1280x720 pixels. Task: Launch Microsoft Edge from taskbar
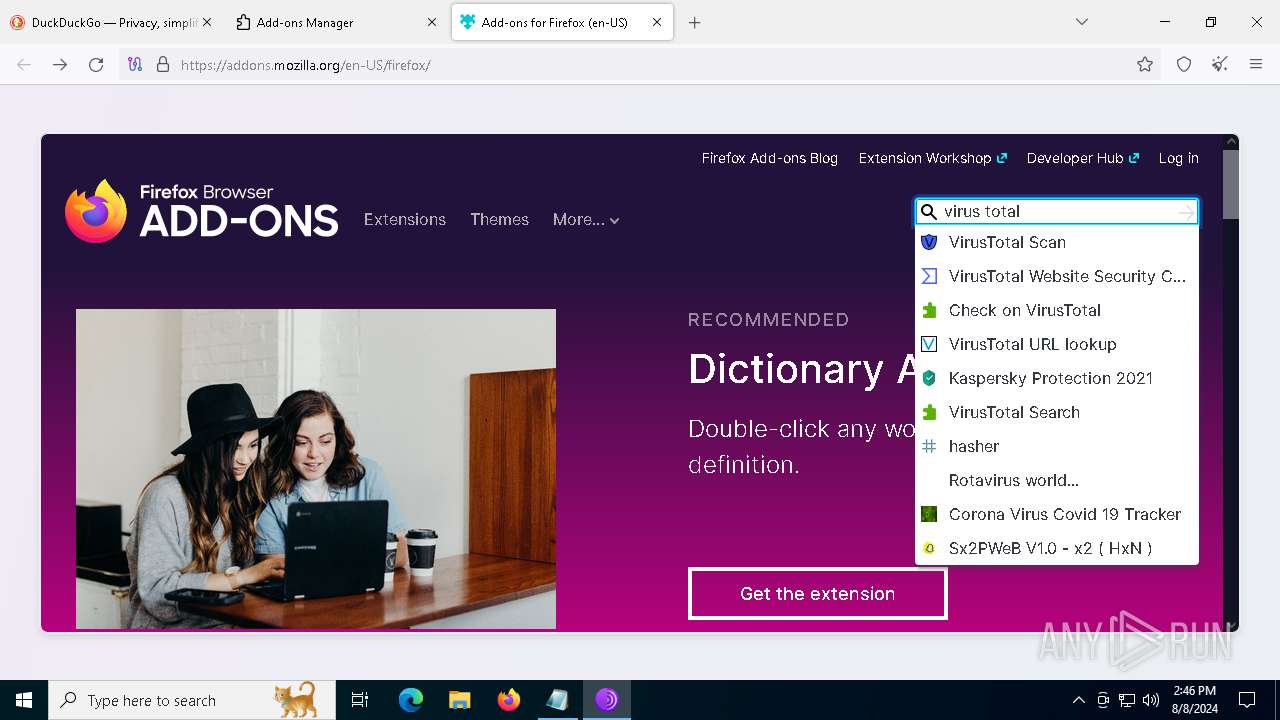click(x=411, y=700)
